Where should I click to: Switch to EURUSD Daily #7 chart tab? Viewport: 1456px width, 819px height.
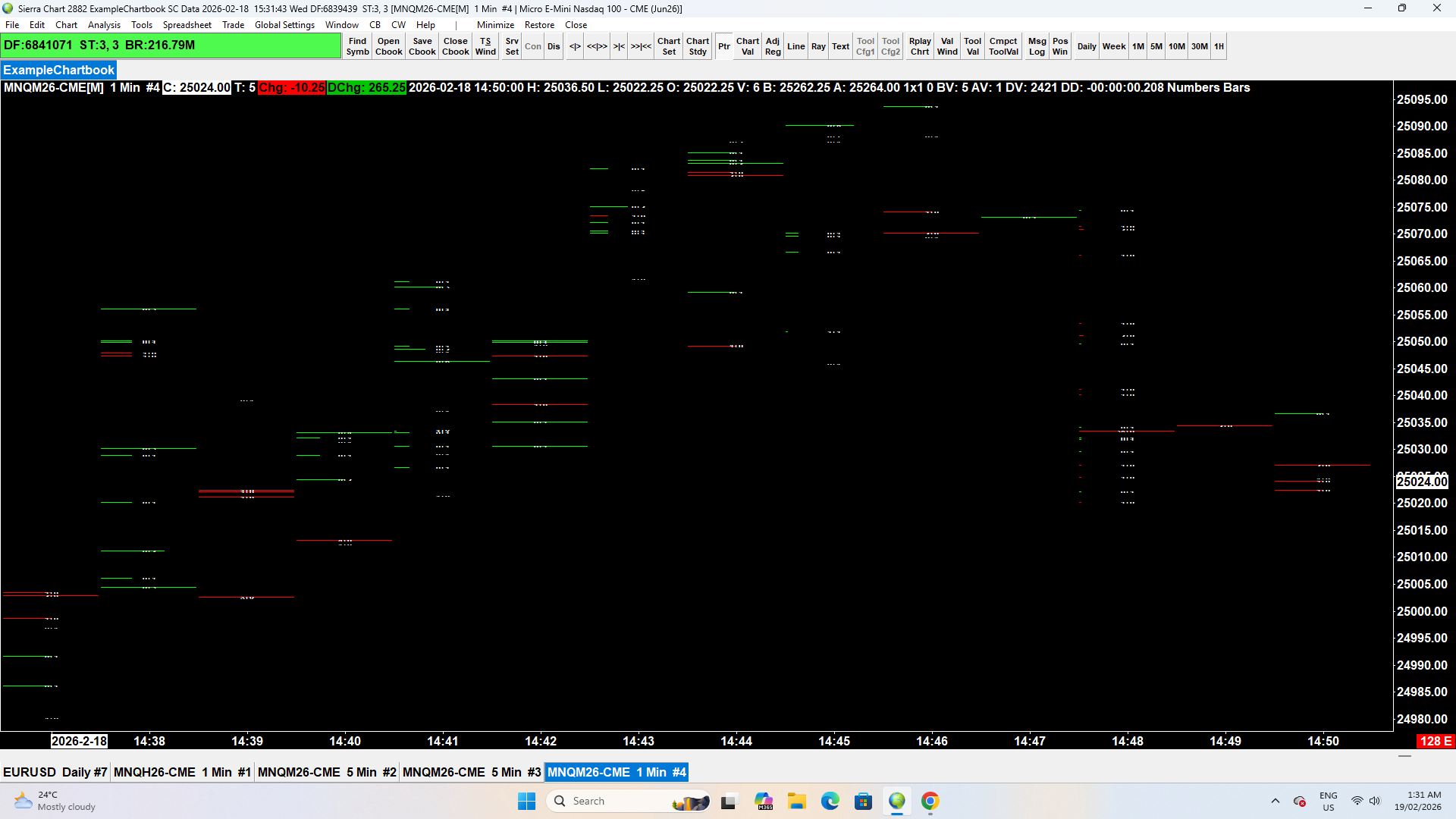[x=55, y=772]
